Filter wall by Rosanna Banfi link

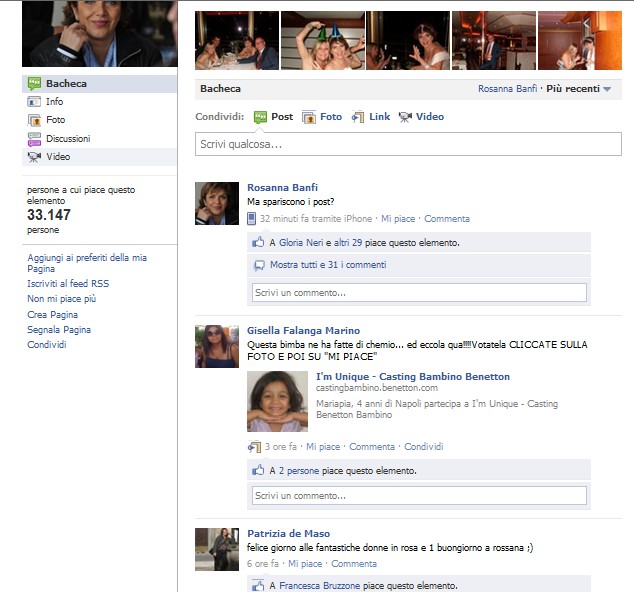(x=507, y=89)
